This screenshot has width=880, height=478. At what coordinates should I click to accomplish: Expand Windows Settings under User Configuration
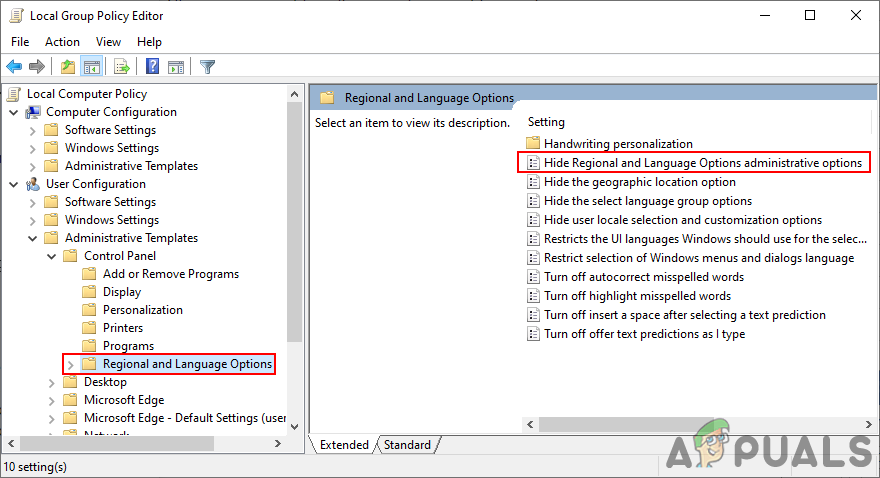click(x=33, y=220)
